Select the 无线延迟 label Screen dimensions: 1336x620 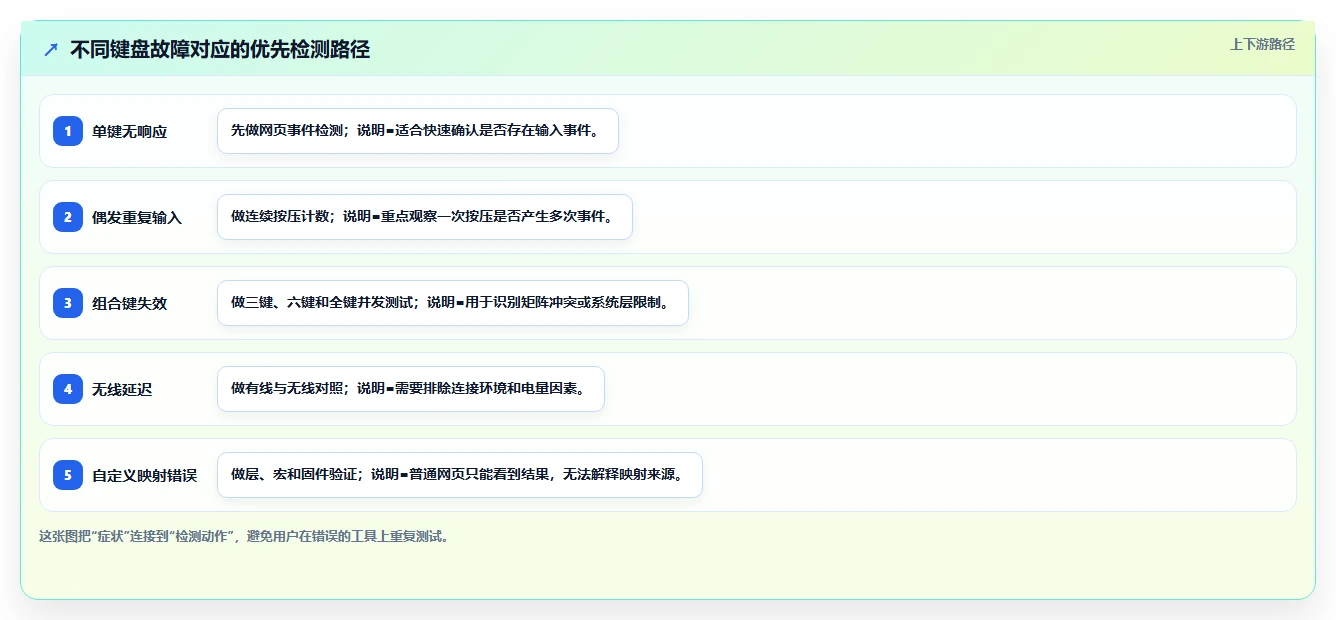[122, 390]
